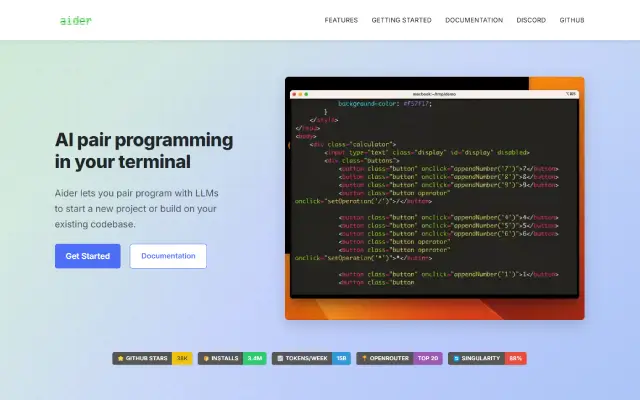This screenshot has width=640, height=400.
Task: Go to Getting Started in the navigation
Action: 401,20
